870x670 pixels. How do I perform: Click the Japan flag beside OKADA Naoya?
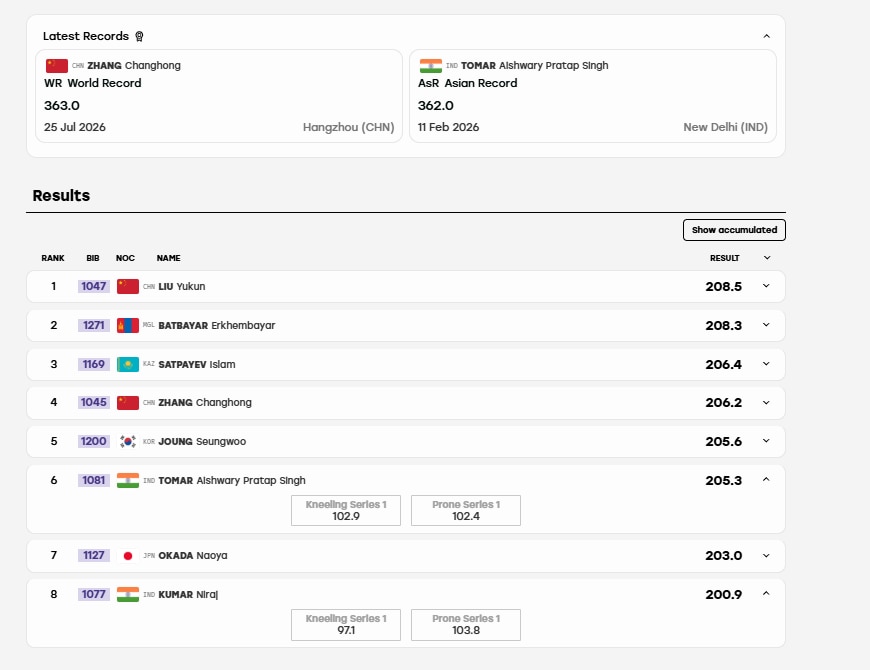(128, 556)
